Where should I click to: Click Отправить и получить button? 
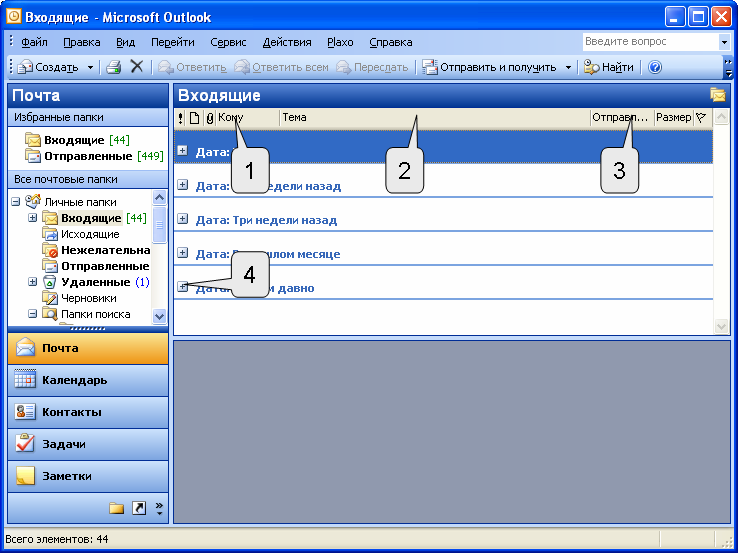(x=489, y=67)
